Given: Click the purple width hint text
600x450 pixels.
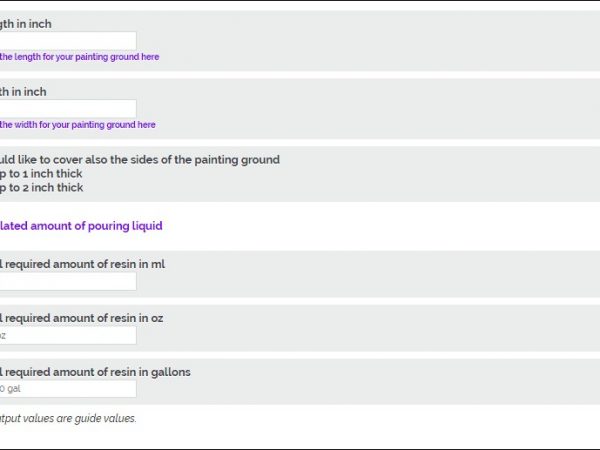Looking at the screenshot, I should tap(77, 125).
